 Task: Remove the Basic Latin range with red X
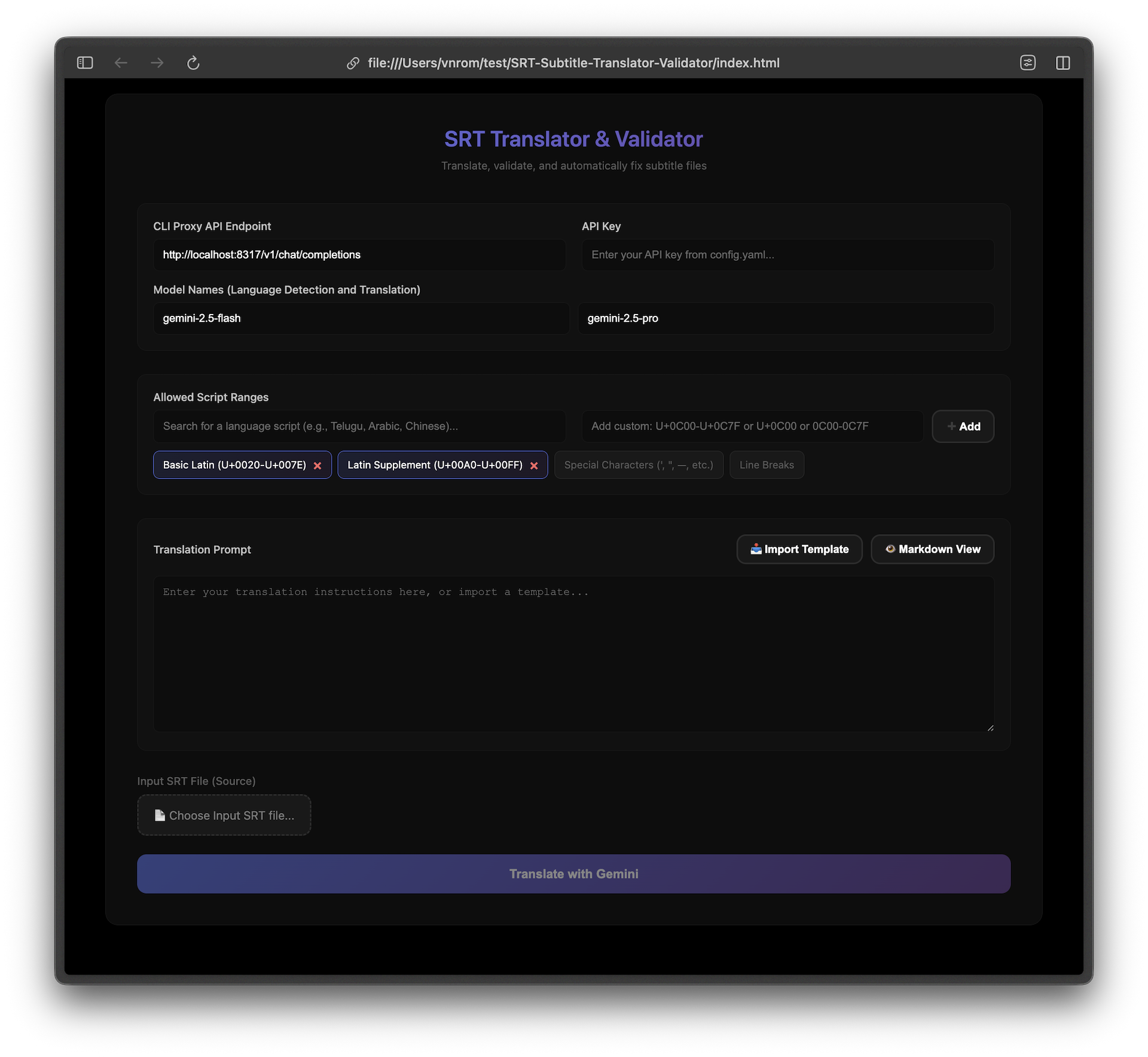click(317, 465)
